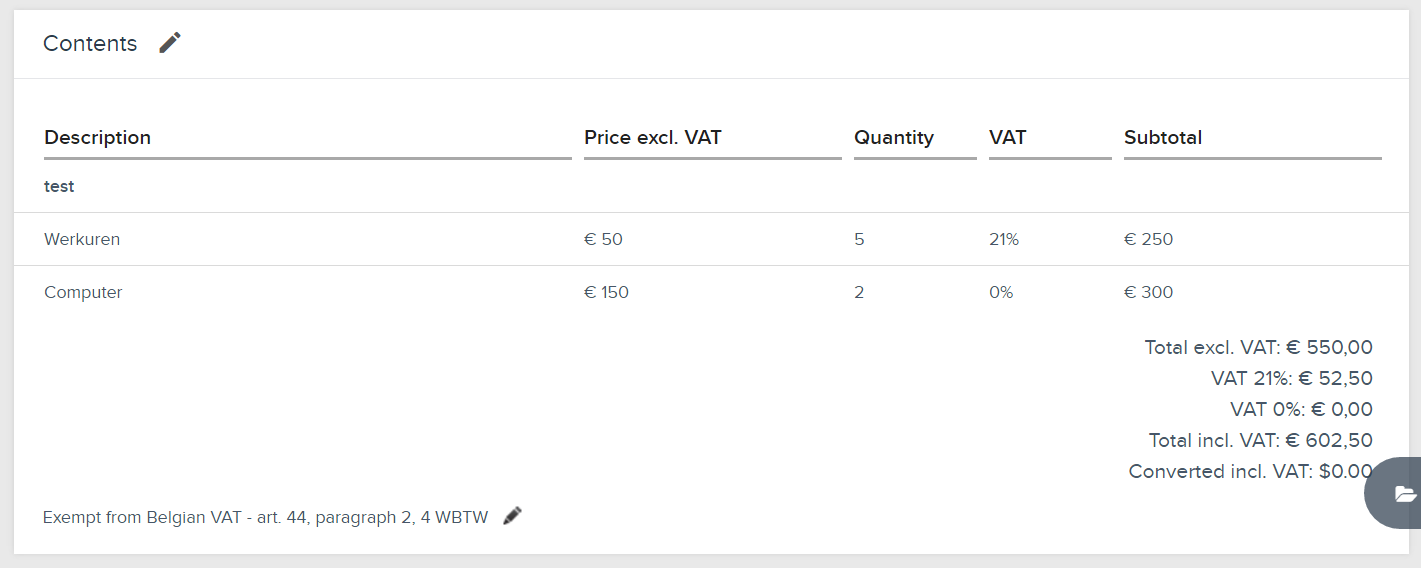Image resolution: width=1421 pixels, height=568 pixels.
Task: Click the € 300 subtotal
Action: (x=1148, y=292)
